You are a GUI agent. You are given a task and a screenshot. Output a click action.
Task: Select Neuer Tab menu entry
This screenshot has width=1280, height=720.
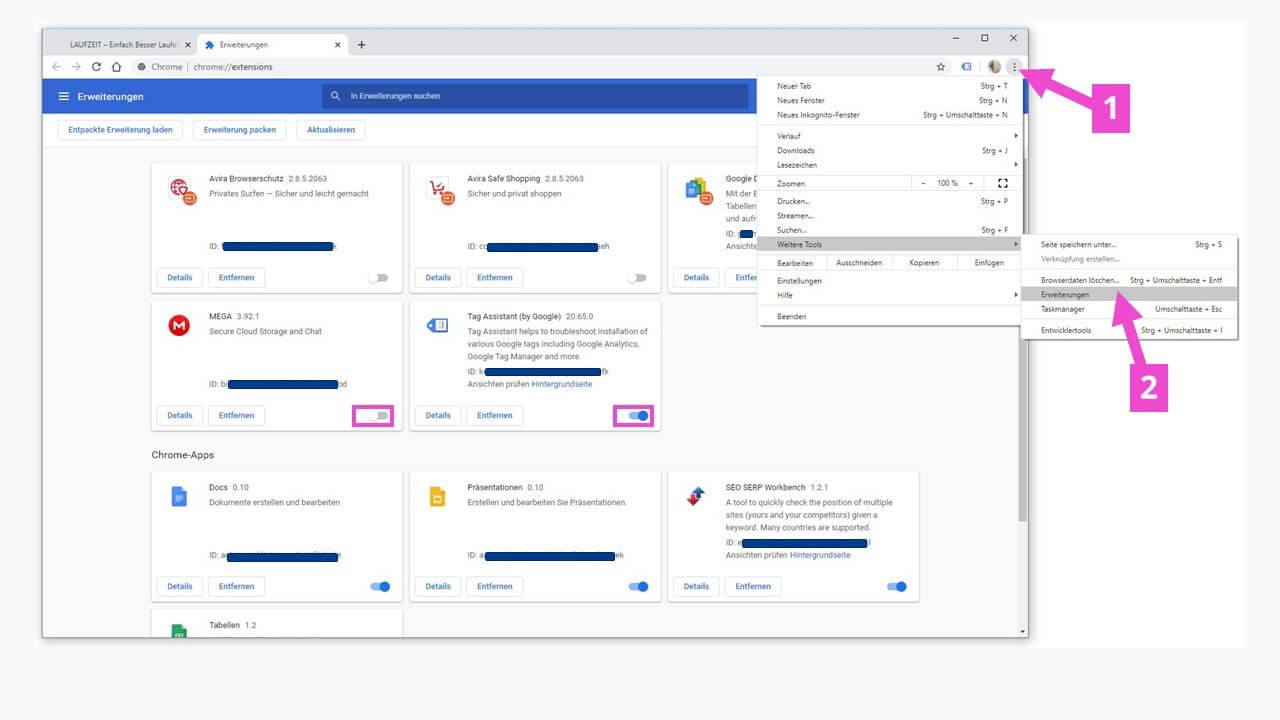[890, 86]
